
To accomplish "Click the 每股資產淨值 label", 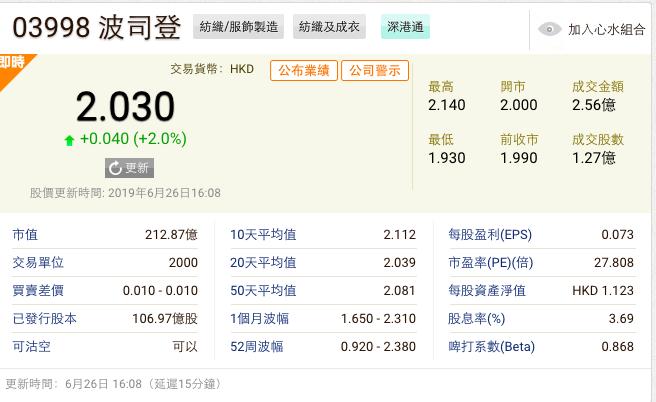I will (x=487, y=291).
